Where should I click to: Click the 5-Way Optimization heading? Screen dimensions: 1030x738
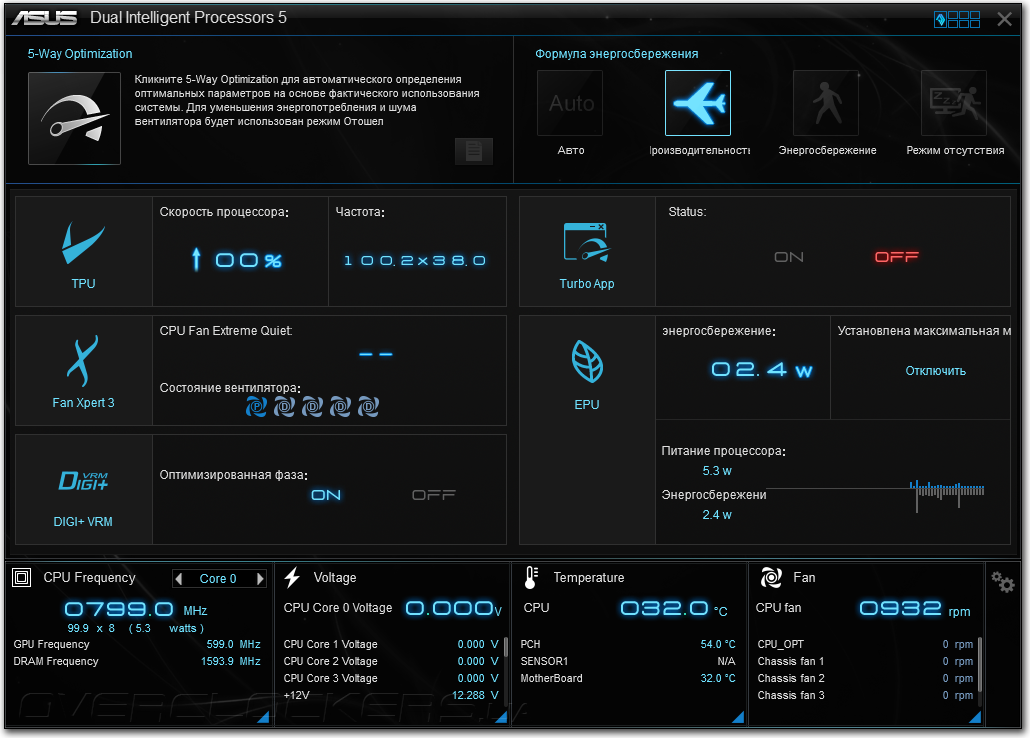[79, 54]
